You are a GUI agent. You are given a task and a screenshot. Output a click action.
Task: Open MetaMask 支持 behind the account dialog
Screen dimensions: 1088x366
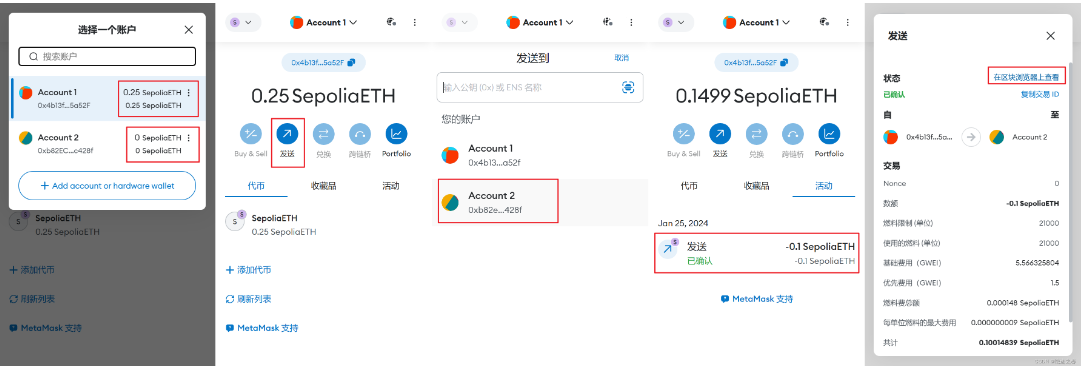45,328
